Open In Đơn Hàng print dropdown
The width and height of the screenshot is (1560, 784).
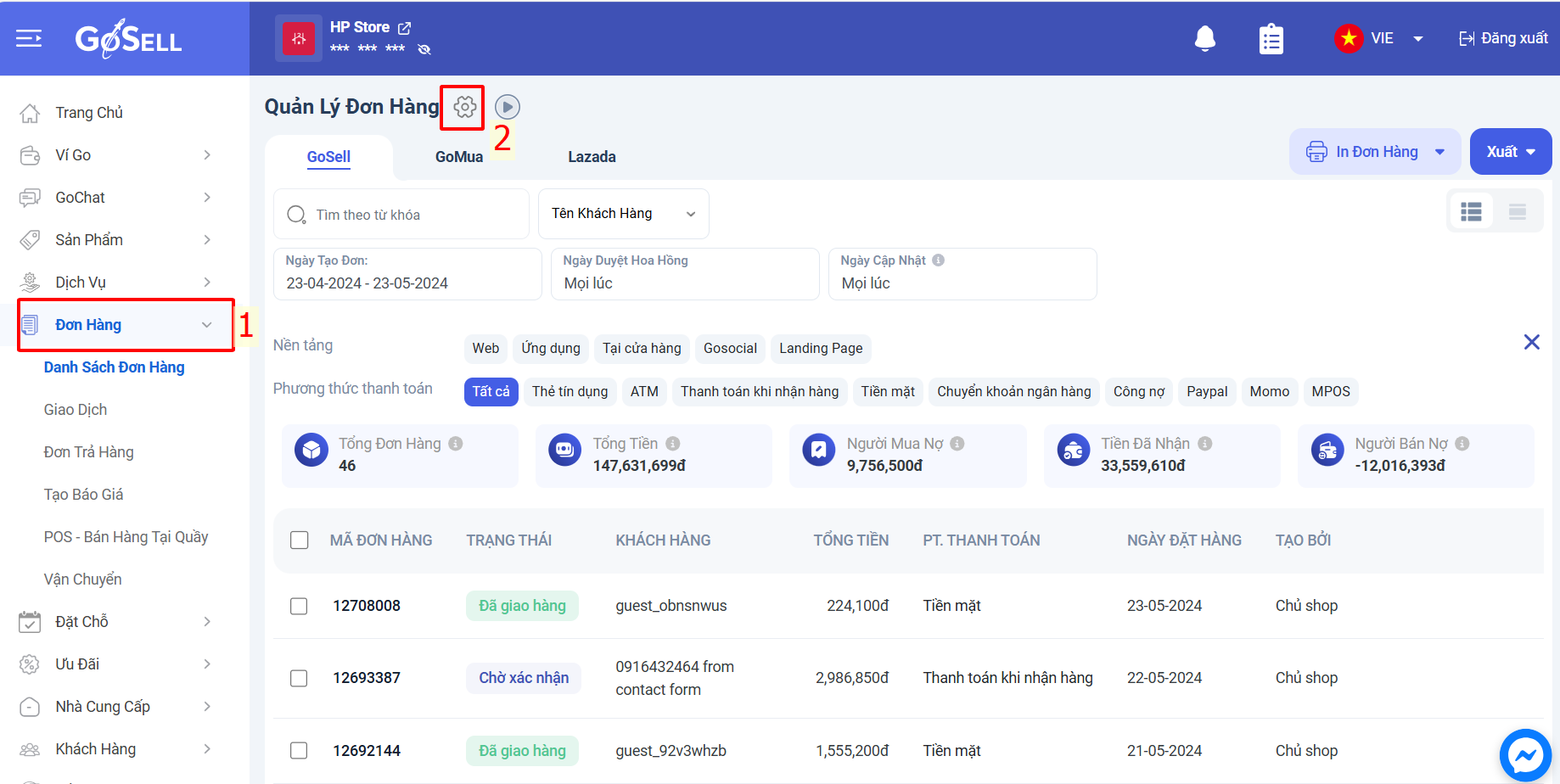point(1375,152)
